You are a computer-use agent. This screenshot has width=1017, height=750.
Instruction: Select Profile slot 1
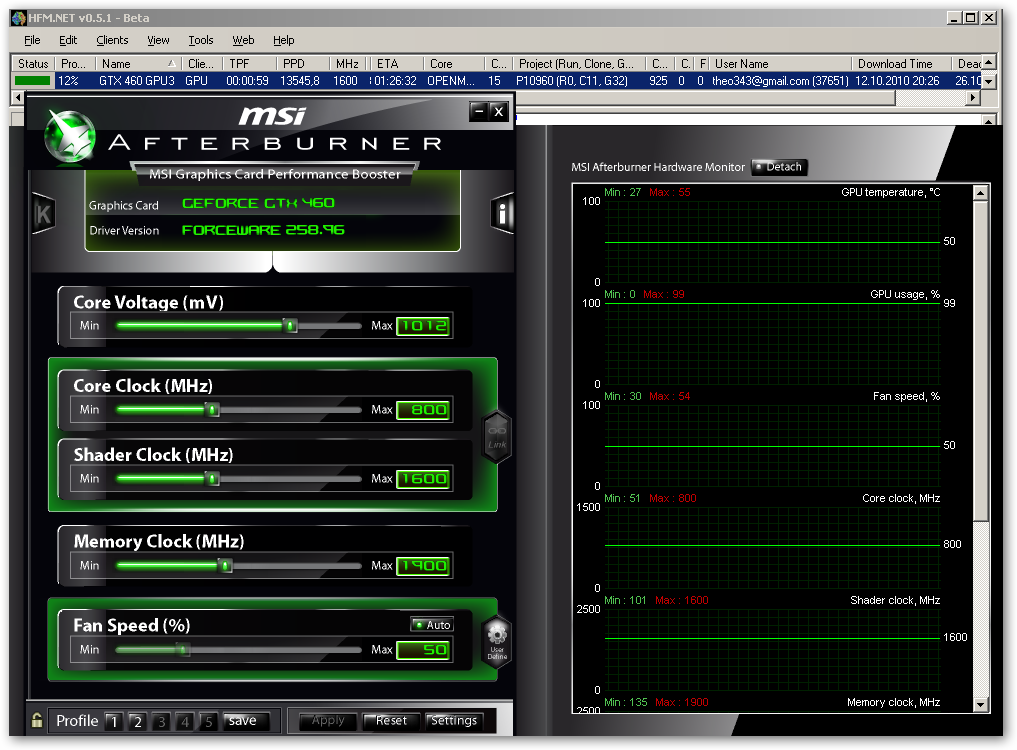coord(114,721)
